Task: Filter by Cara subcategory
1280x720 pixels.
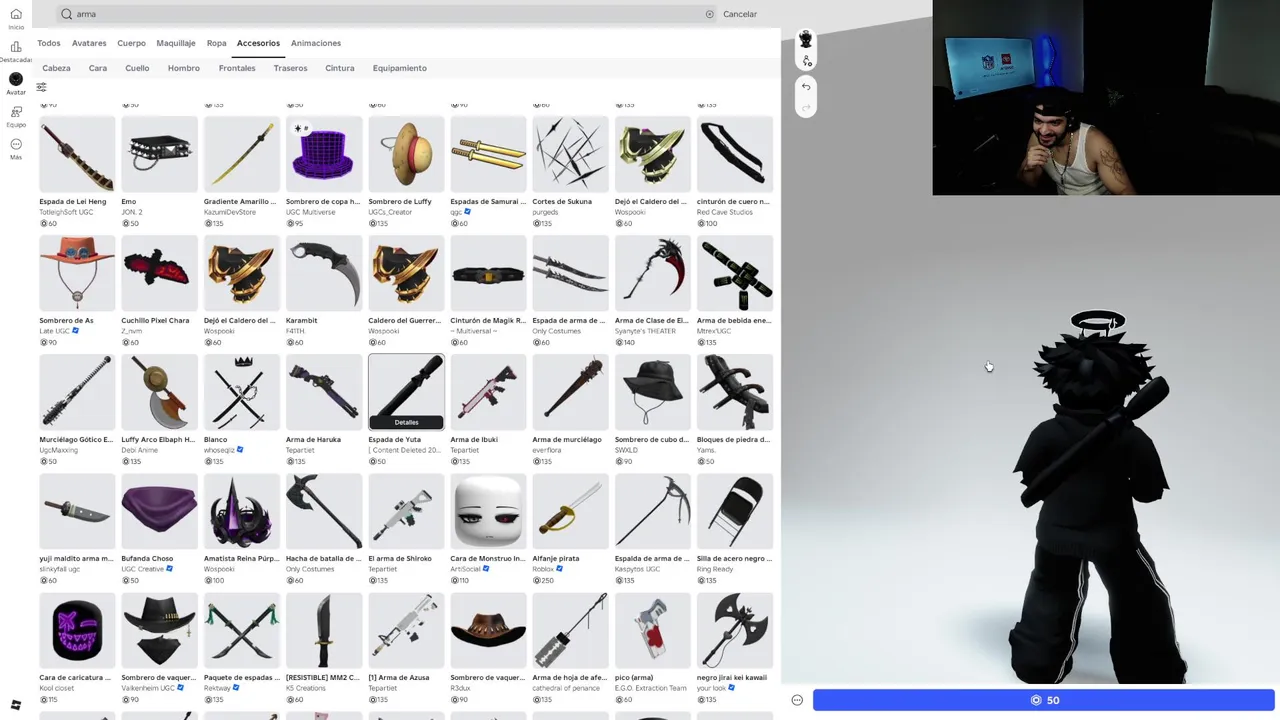Action: pyautogui.click(x=98, y=68)
